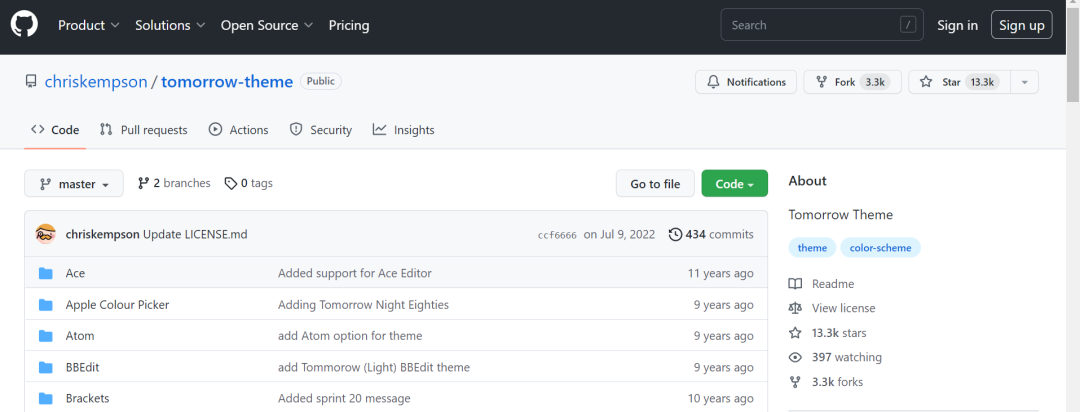
Task: Expand the star options caret
Action: pyautogui.click(x=1024, y=82)
